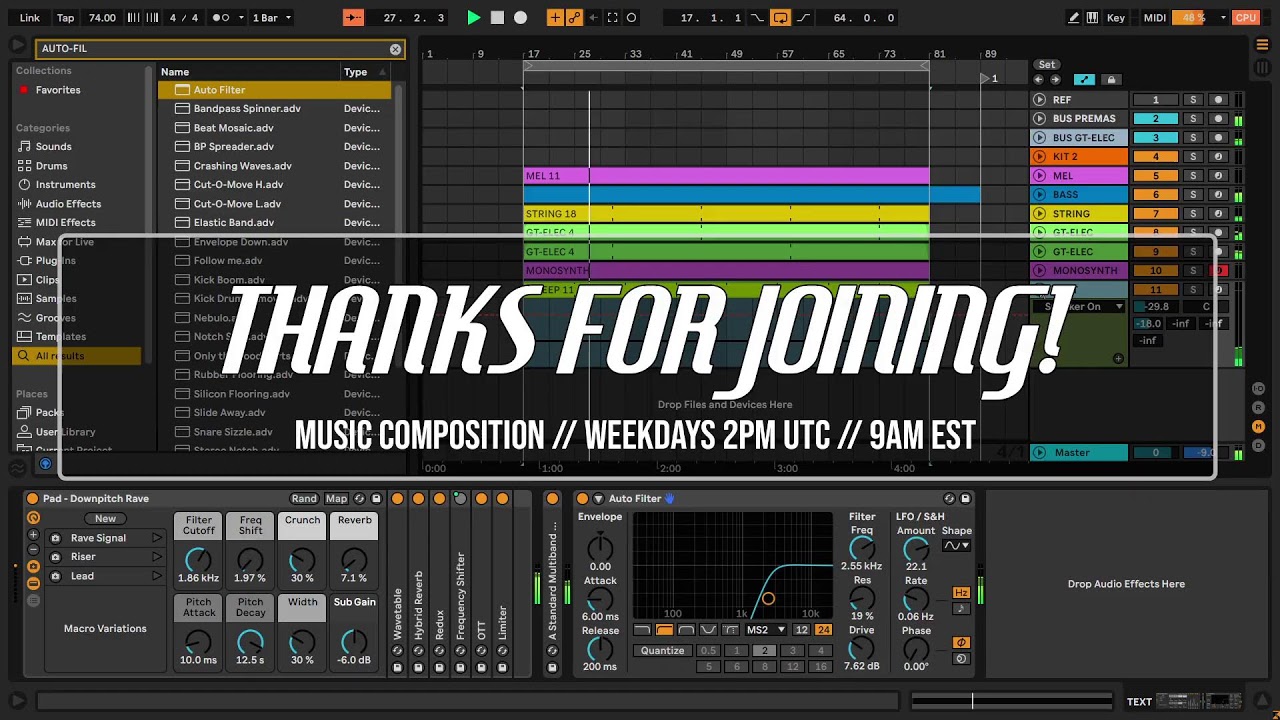Open the MS2 filter circuit dropdown

tap(766, 630)
